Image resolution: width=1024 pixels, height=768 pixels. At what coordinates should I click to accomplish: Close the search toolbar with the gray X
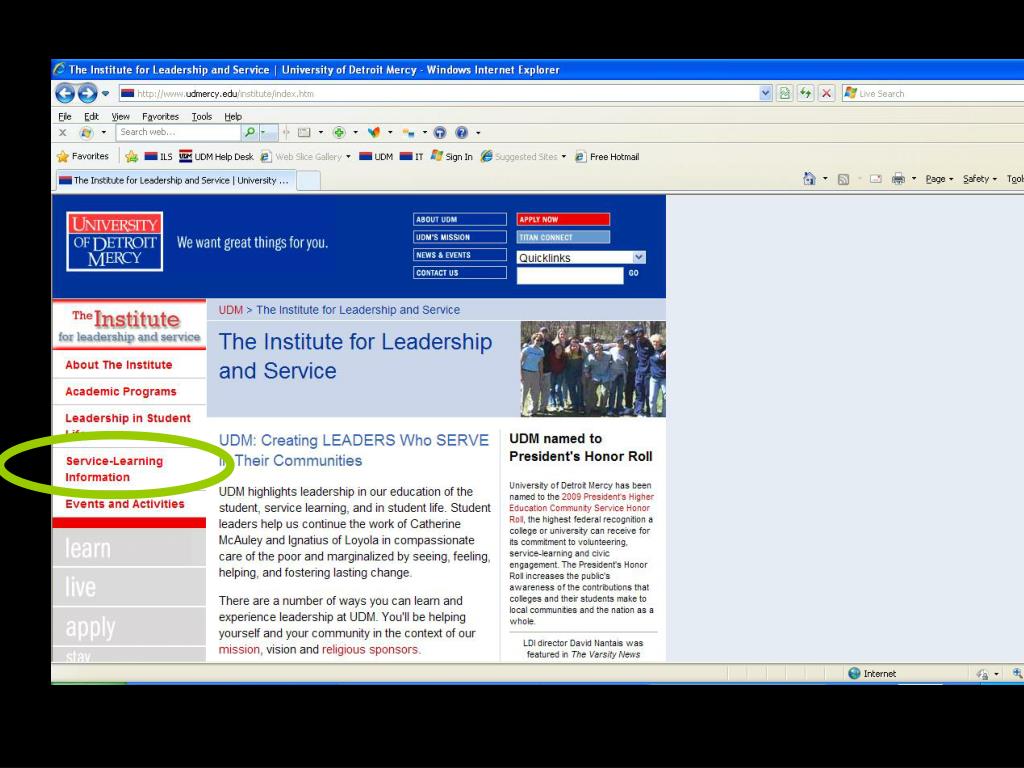[x=63, y=133]
